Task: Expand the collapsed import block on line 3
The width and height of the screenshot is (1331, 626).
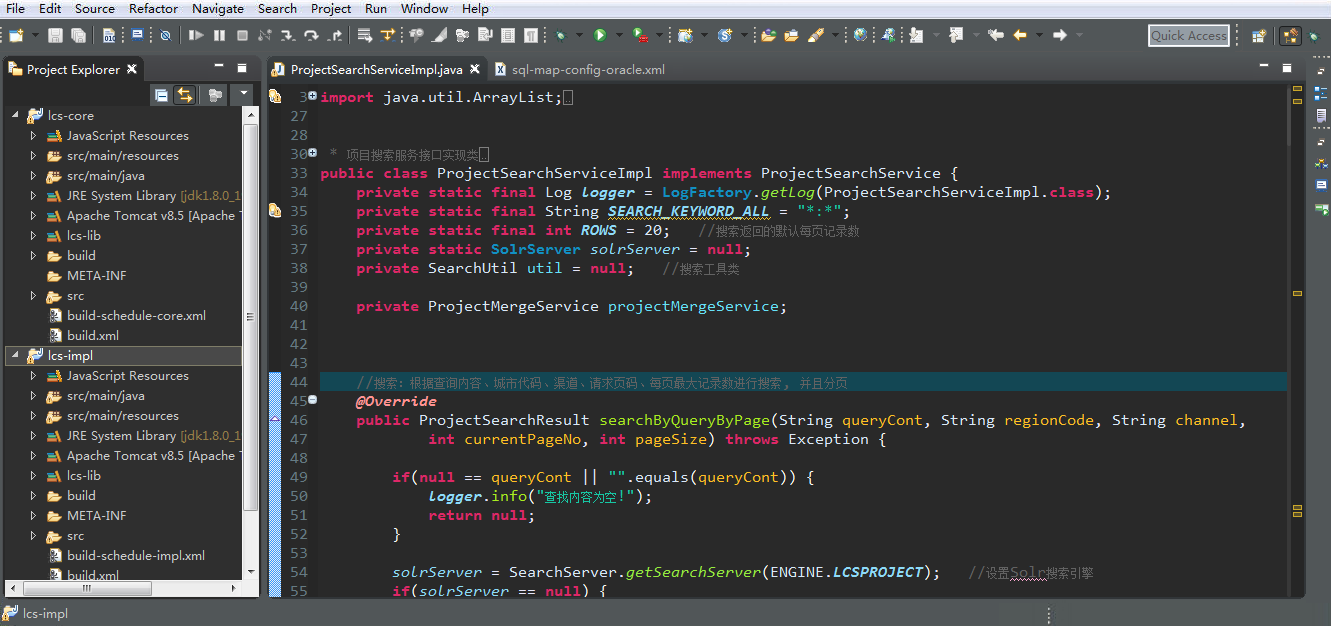Action: tap(312, 96)
